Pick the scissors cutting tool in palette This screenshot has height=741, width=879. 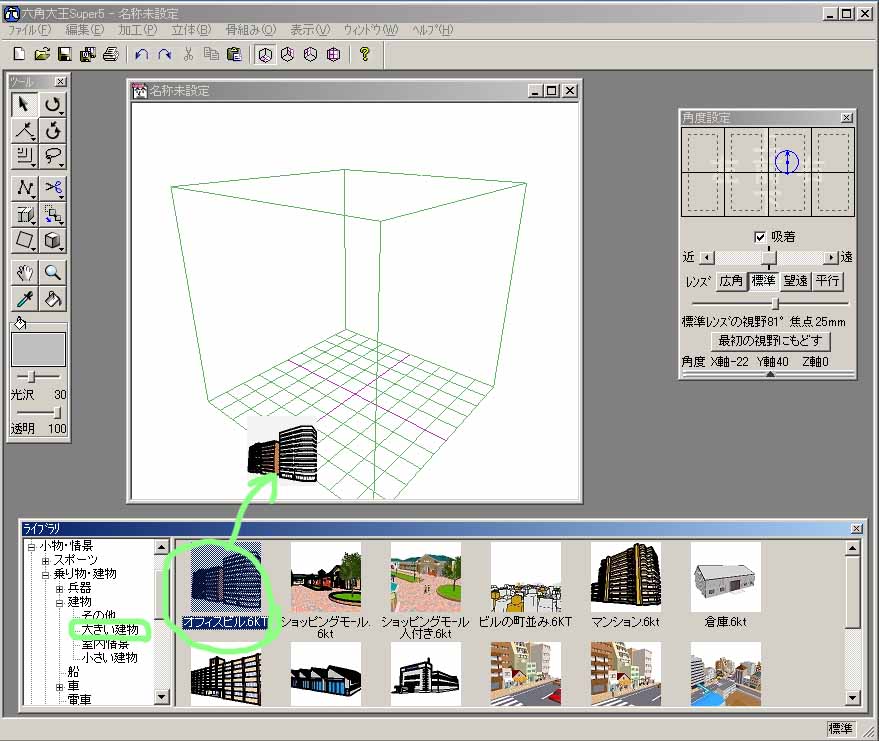[x=53, y=188]
